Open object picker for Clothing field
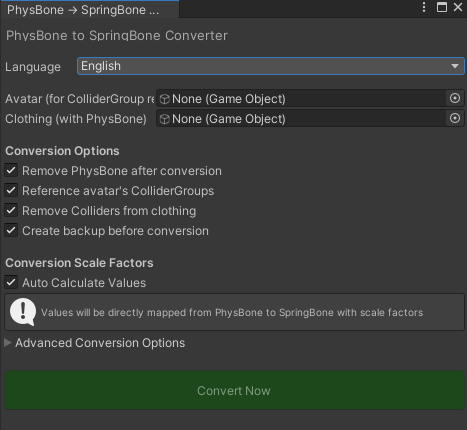The image size is (467, 430). tap(455, 118)
